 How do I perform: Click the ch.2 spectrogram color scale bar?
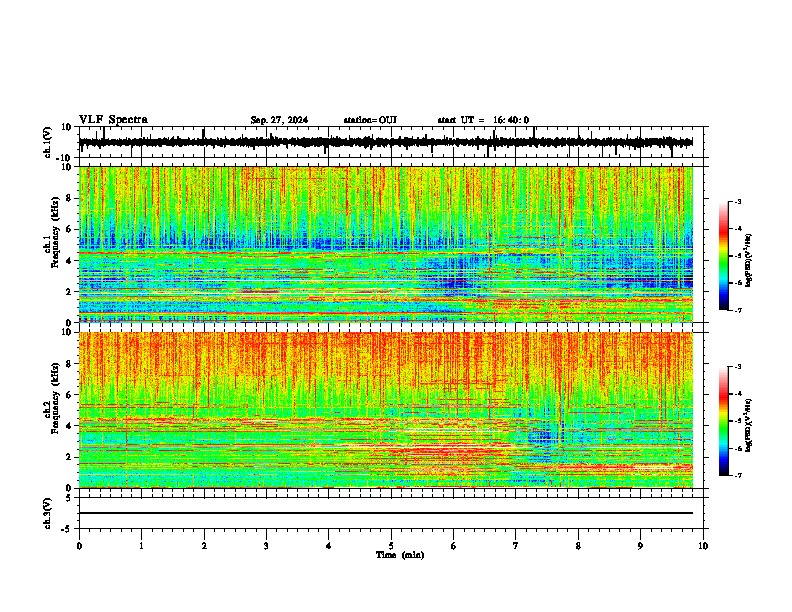coord(723,421)
